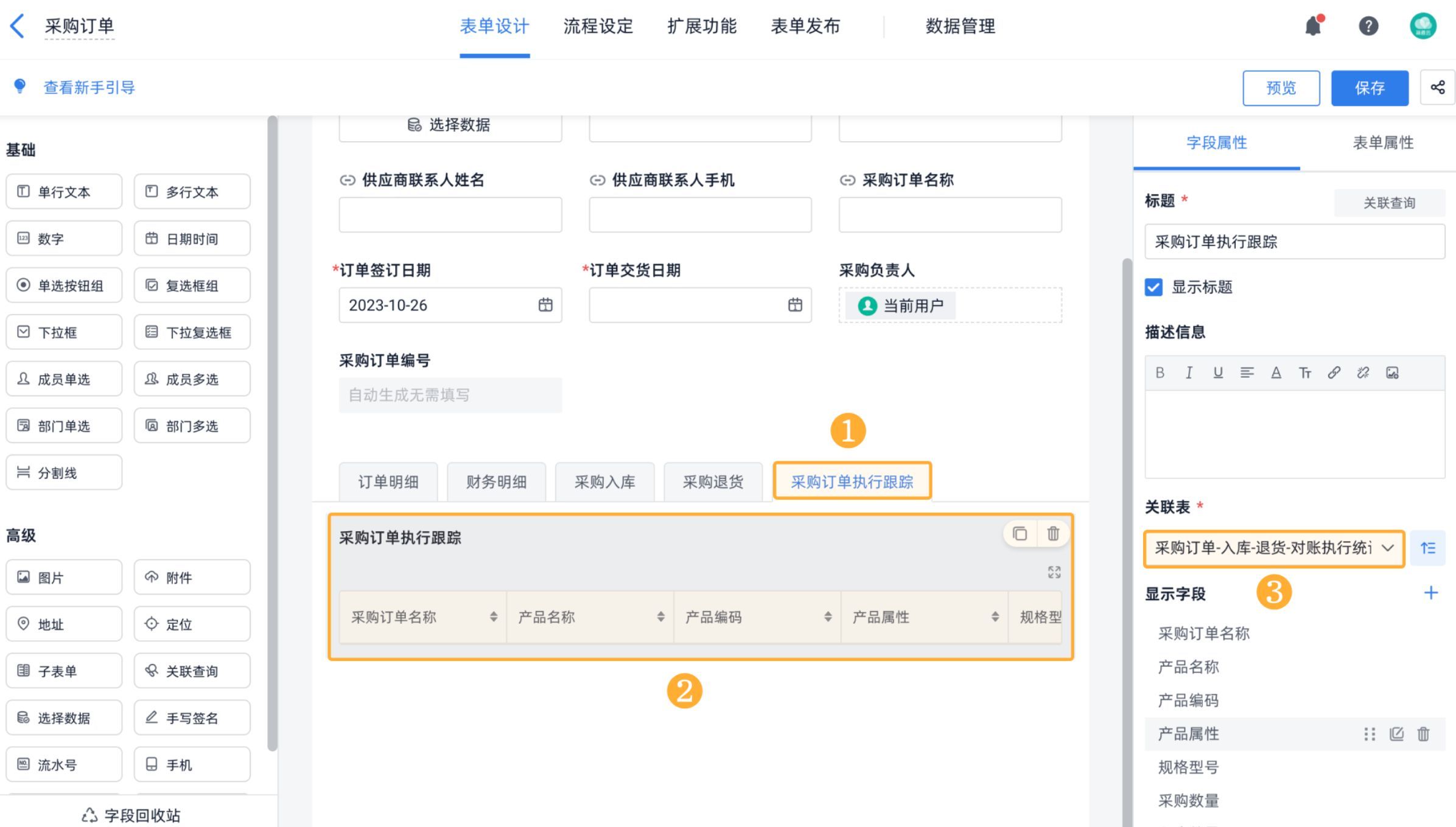
Task: Select the 财务明细 tab
Action: 496,482
